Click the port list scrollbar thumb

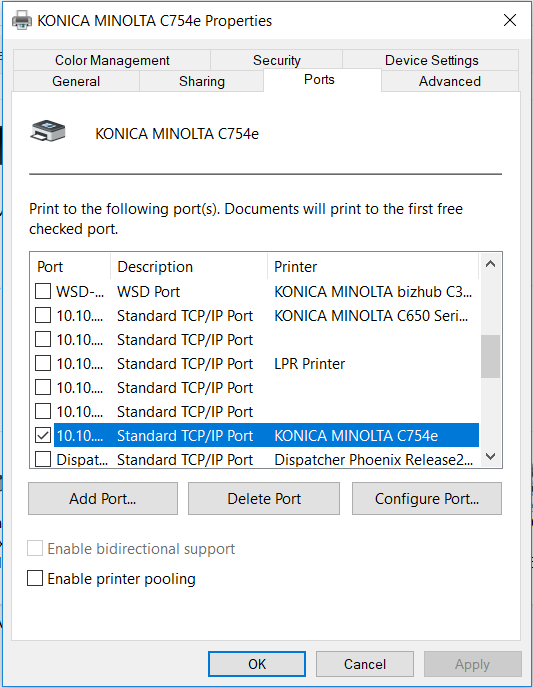490,356
